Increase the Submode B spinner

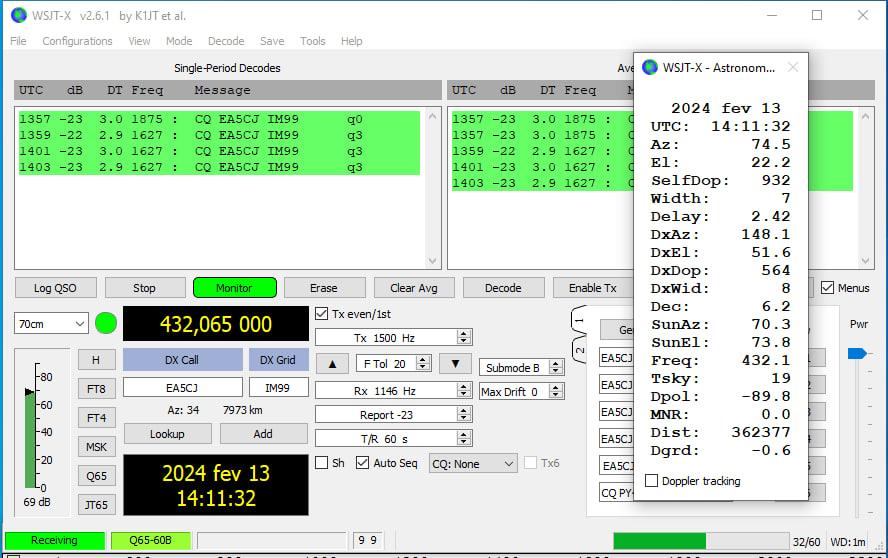[x=557, y=363]
